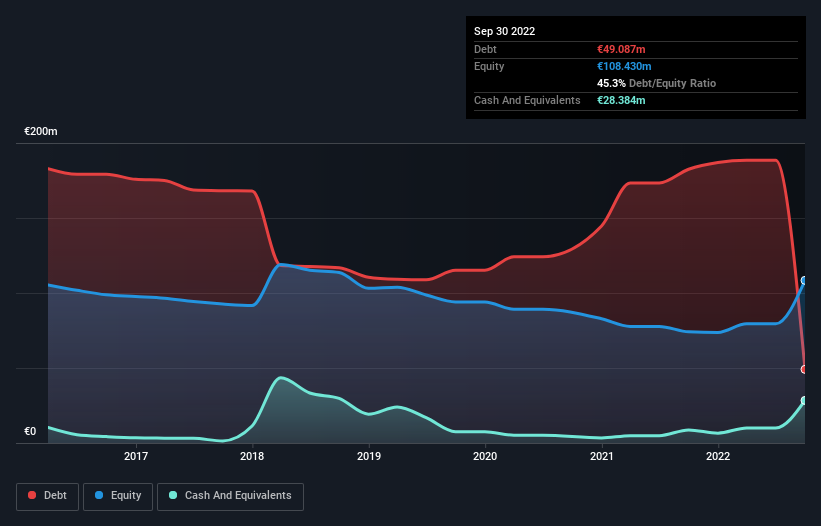Select the 2020 x-axis label
821x526 pixels.
pos(485,456)
